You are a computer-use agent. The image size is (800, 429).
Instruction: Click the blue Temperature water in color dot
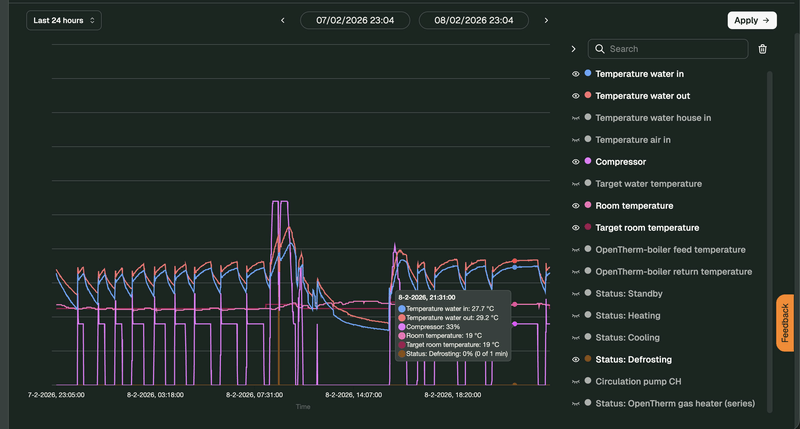(588, 74)
